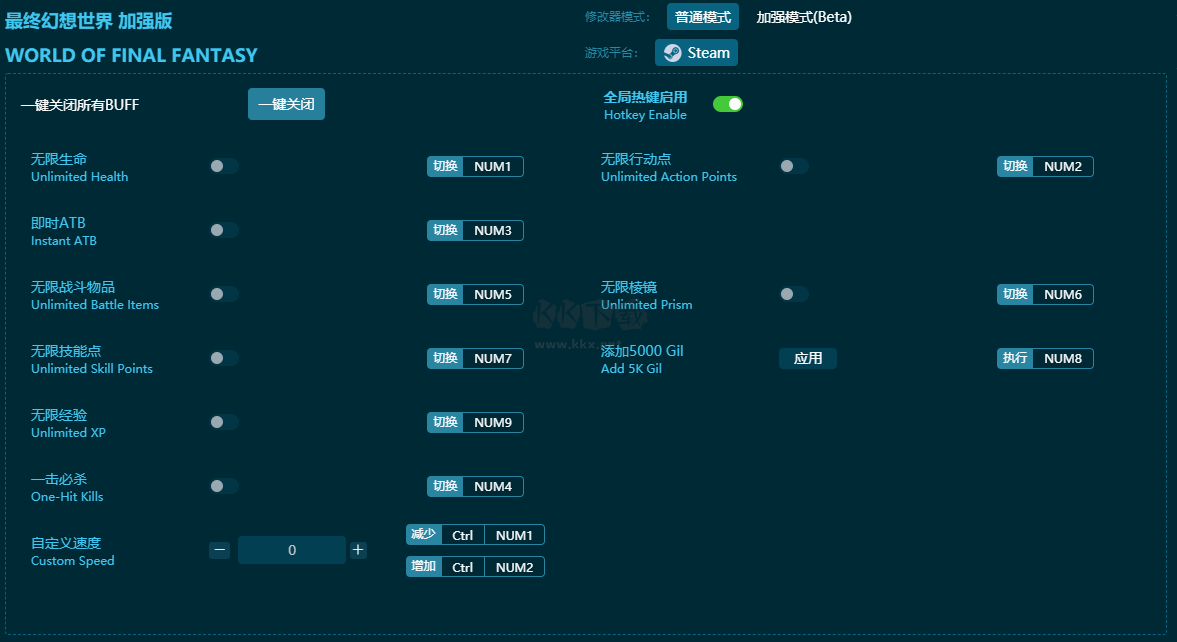Screen dimensions: 1177x642
Task: Toggle Unlimited Battle Items on
Action: tap(224, 294)
